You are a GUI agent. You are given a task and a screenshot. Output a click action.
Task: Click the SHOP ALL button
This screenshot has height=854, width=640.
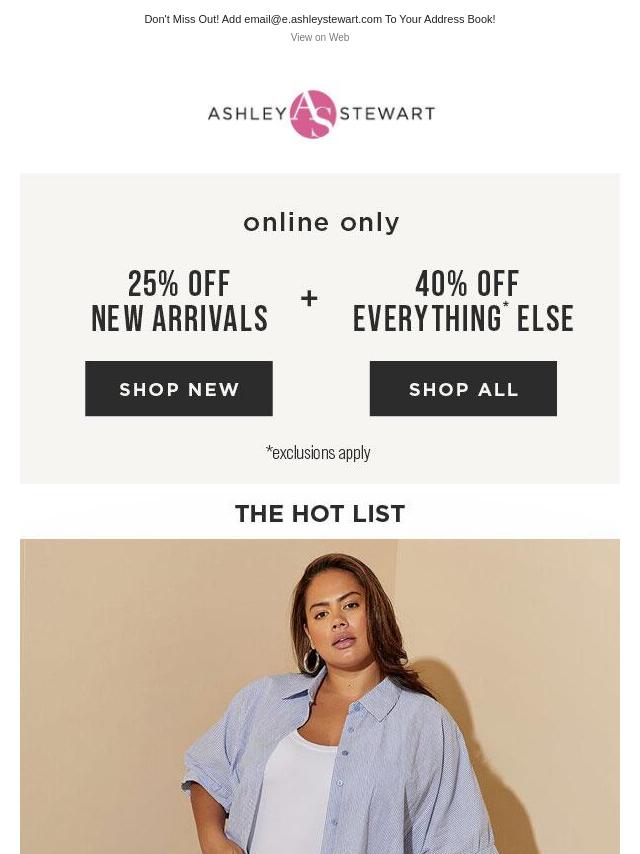(x=463, y=389)
